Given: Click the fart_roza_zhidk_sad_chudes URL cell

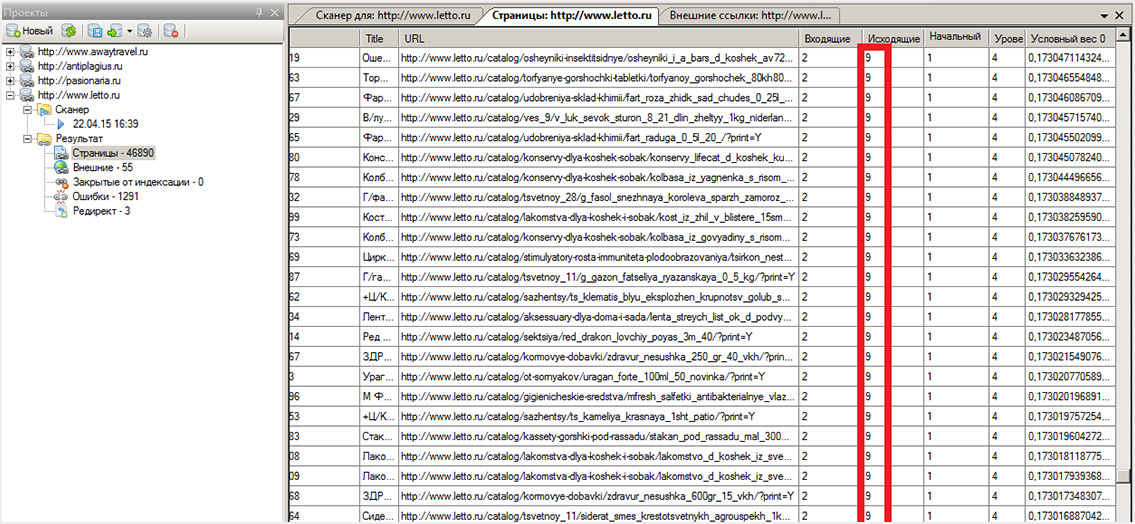Looking at the screenshot, I should tap(599, 98).
